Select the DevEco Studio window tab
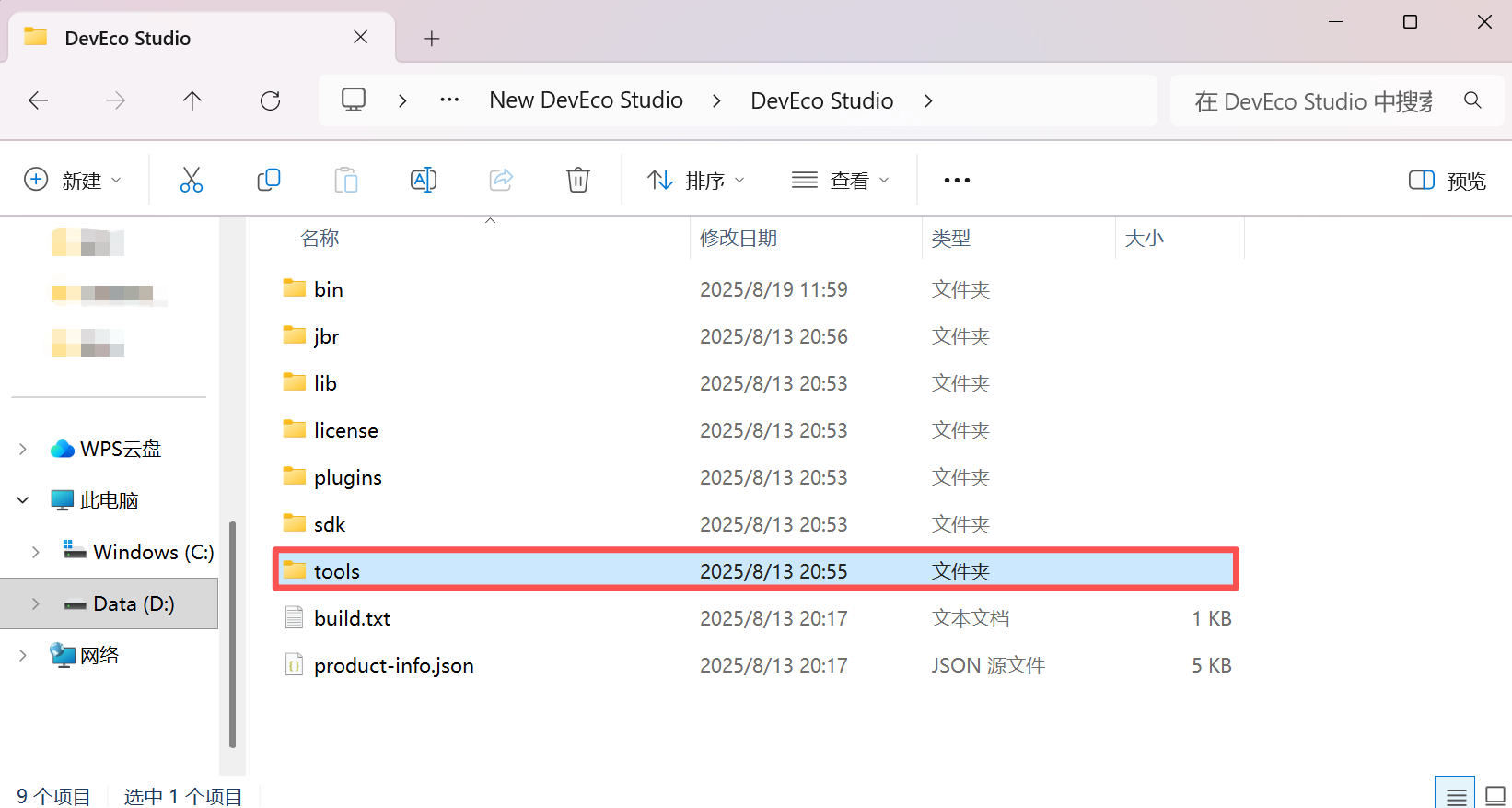The height and width of the screenshot is (808, 1512). tap(201, 38)
